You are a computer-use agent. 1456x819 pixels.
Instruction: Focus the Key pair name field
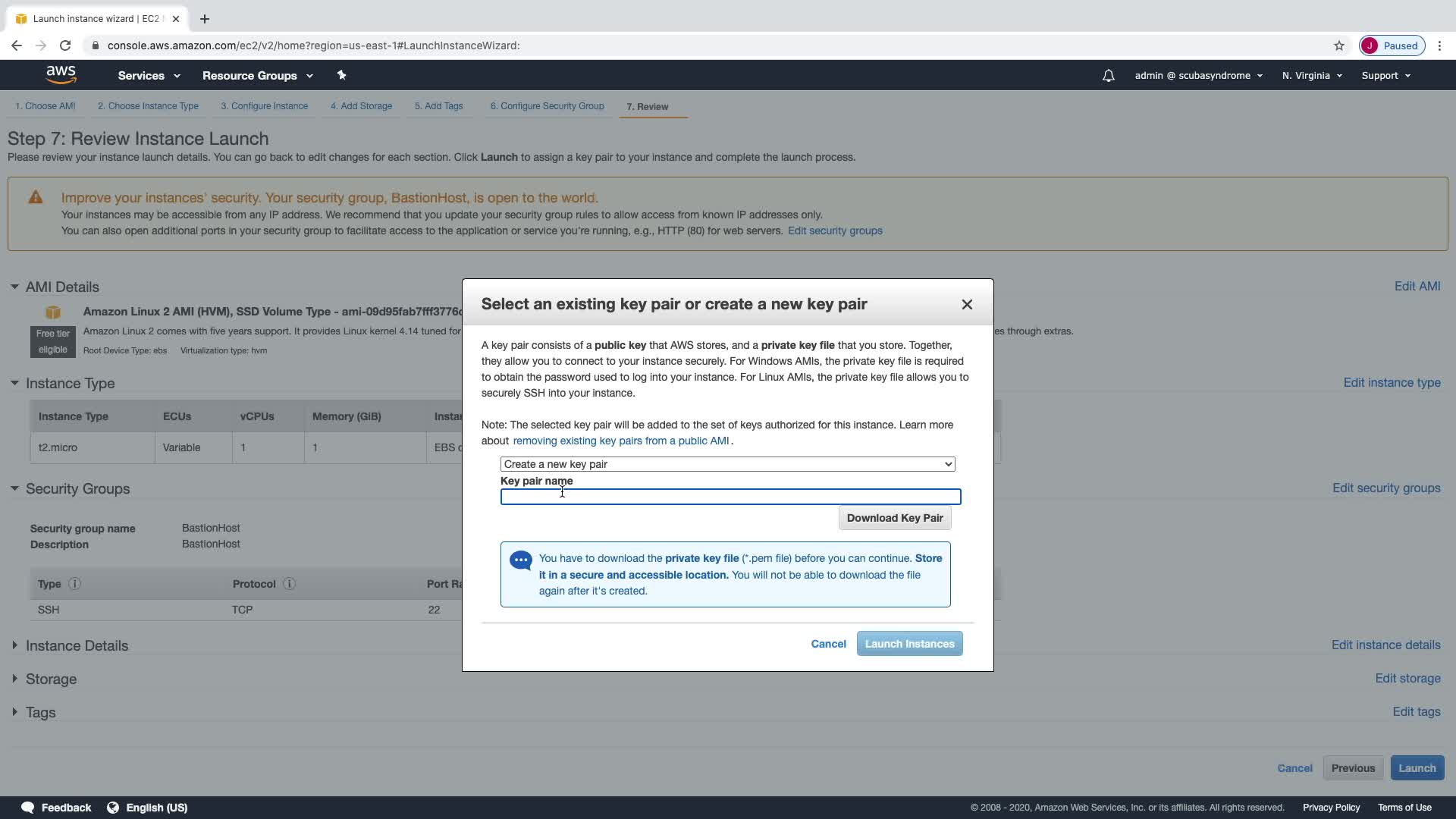730,497
